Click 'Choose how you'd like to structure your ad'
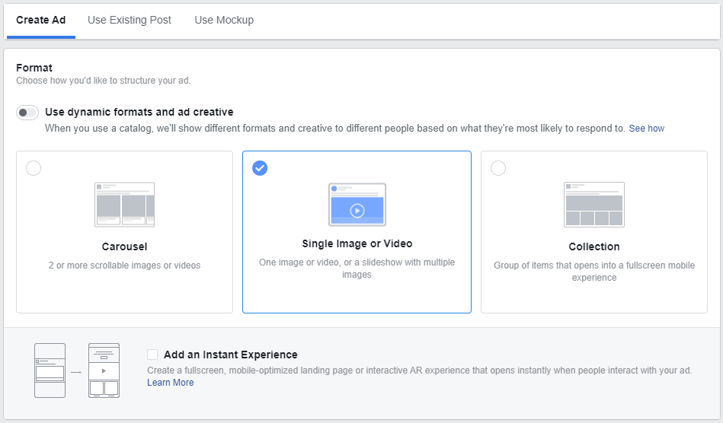This screenshot has height=423, width=723. [x=103, y=81]
